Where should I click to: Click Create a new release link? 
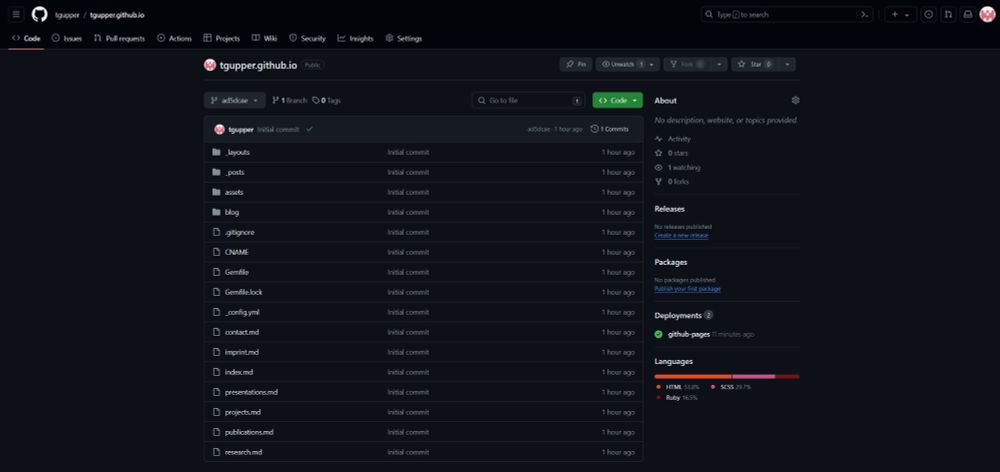click(x=681, y=235)
